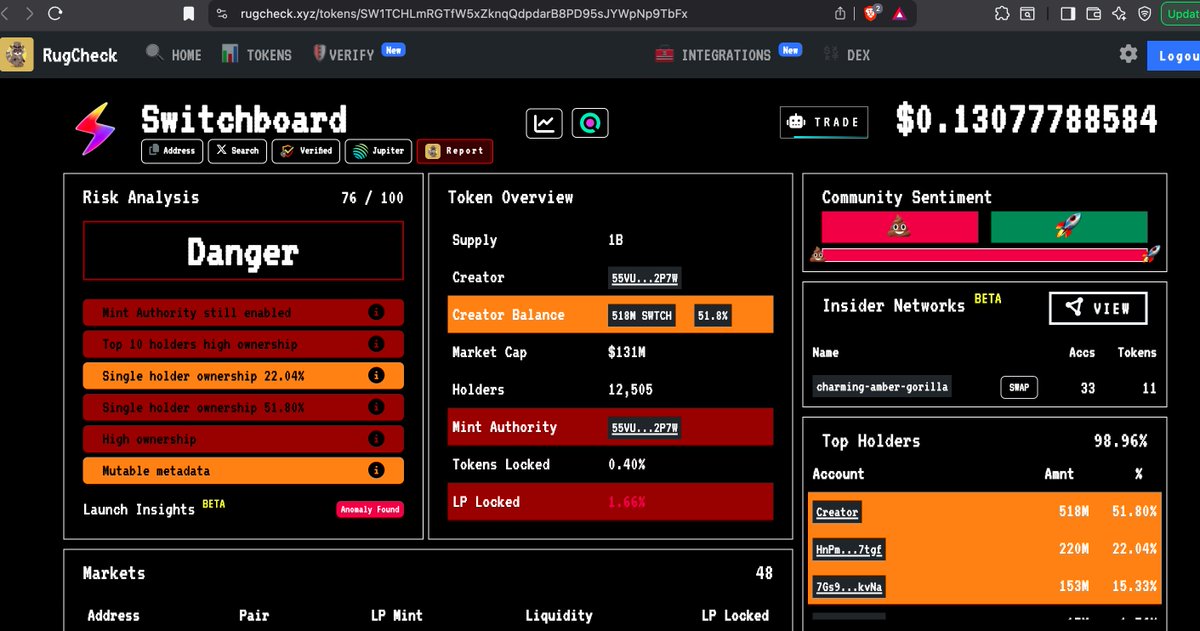Click info icon for Top 10 holders high ownership
Viewport: 1200px width, 631px height.
click(376, 344)
